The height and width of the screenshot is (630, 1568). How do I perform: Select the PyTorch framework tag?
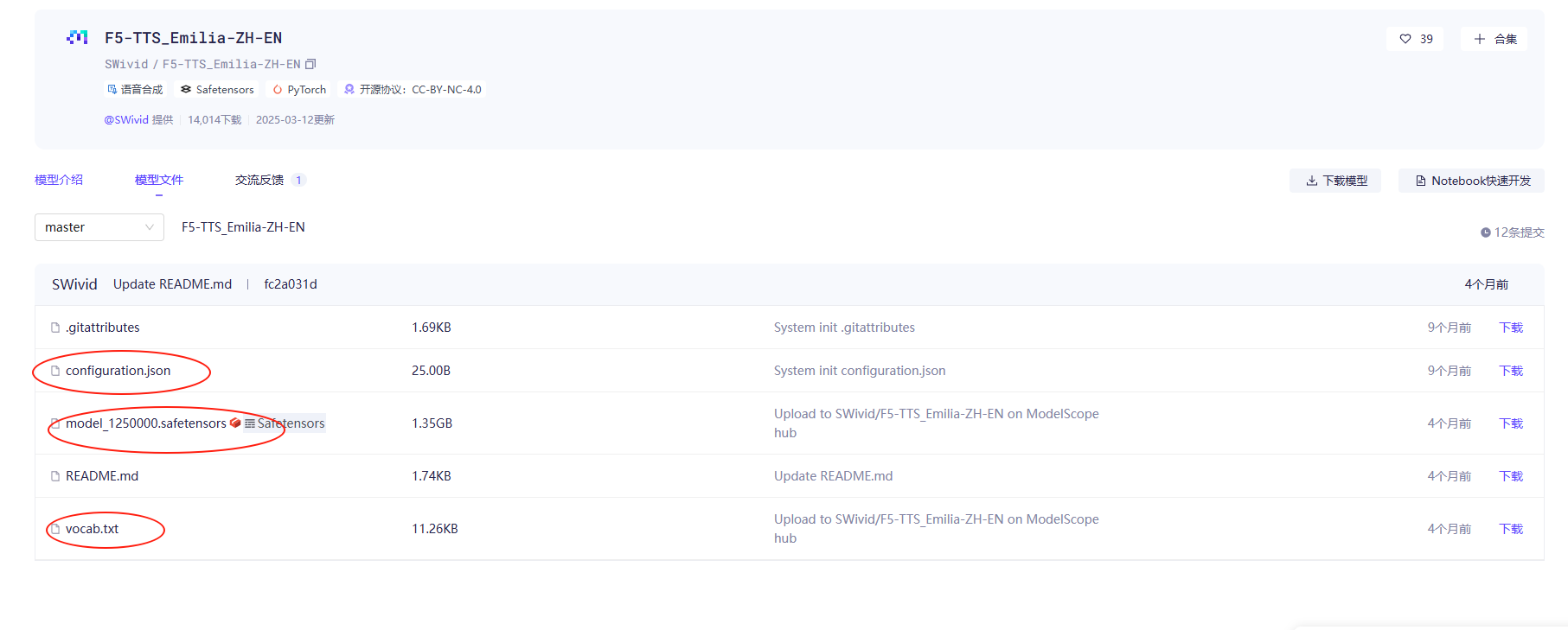299,89
